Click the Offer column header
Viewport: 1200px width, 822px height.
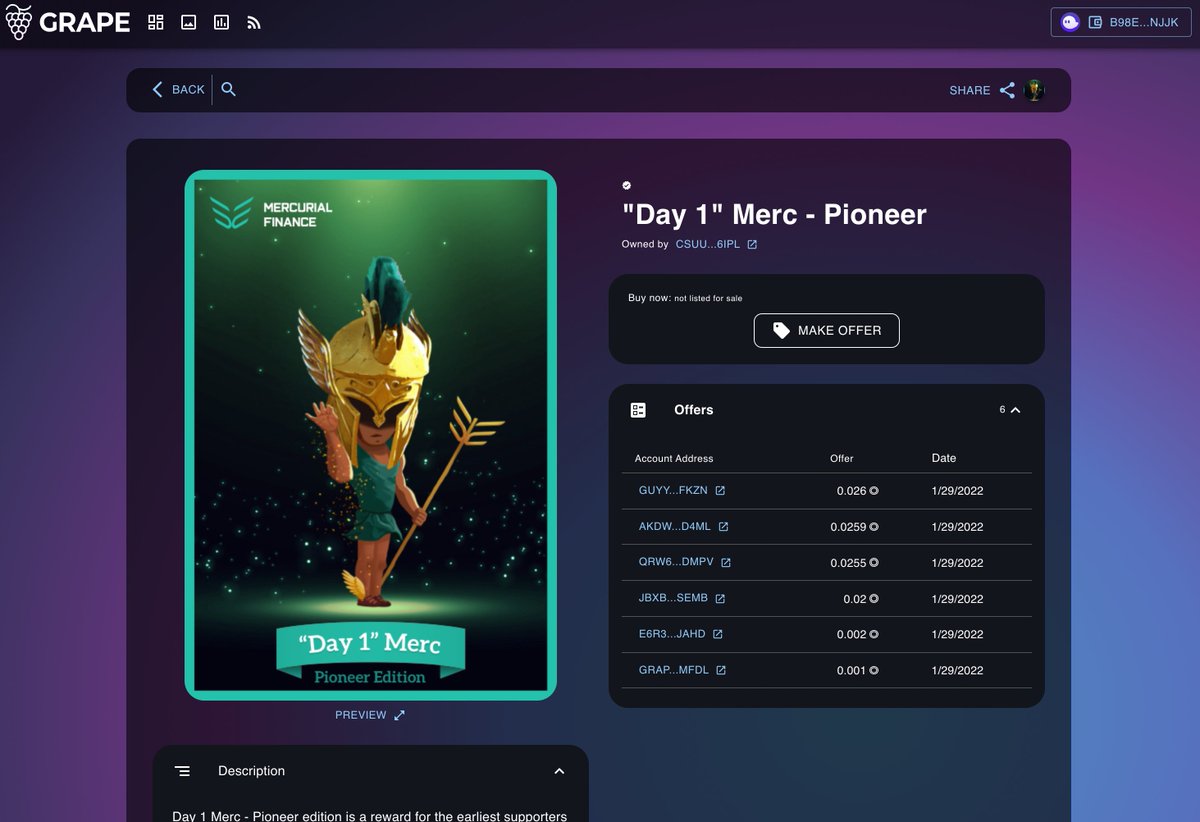842,458
